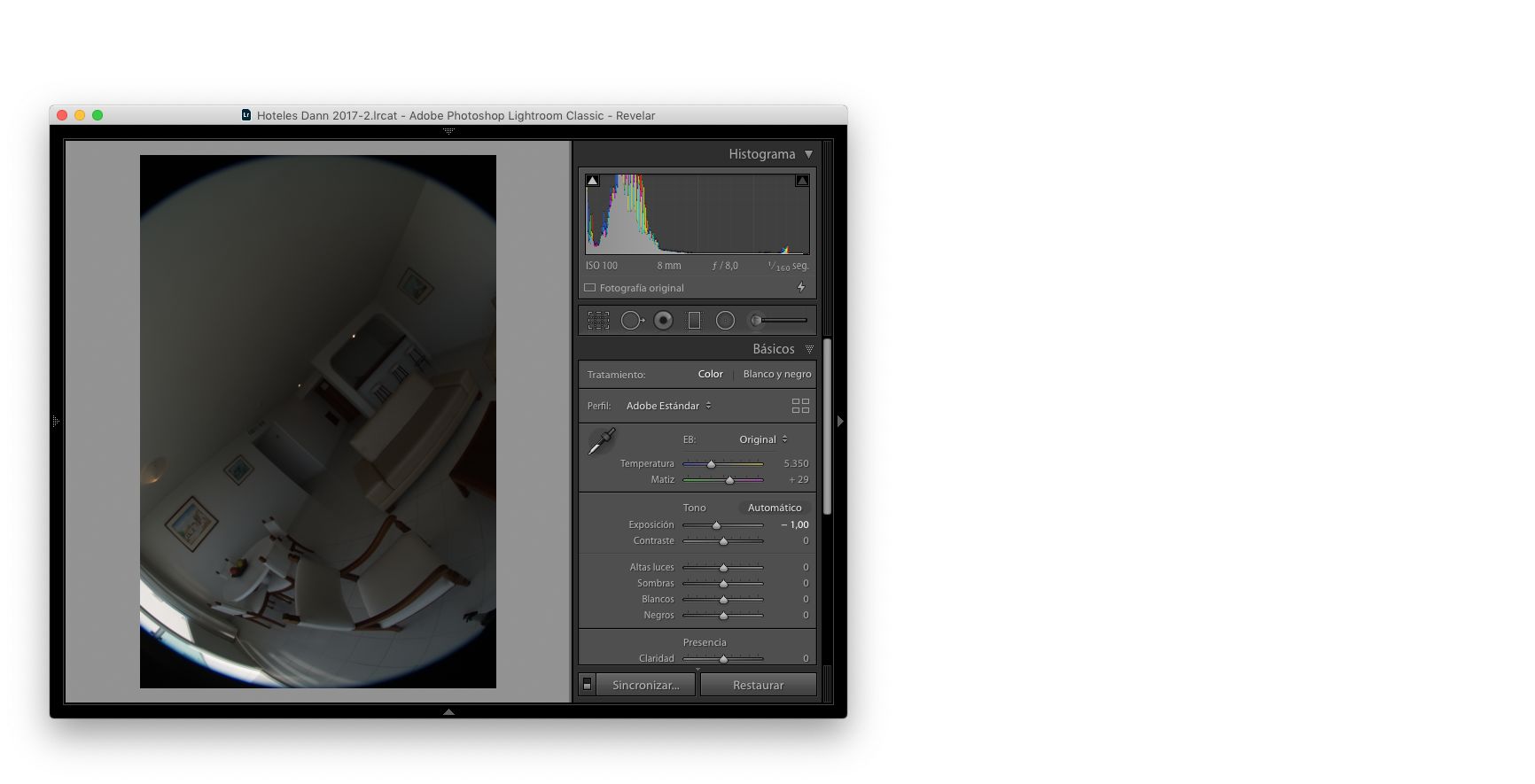Enable the Fotografía original checkbox
The image size is (1535, 784).
(590, 288)
